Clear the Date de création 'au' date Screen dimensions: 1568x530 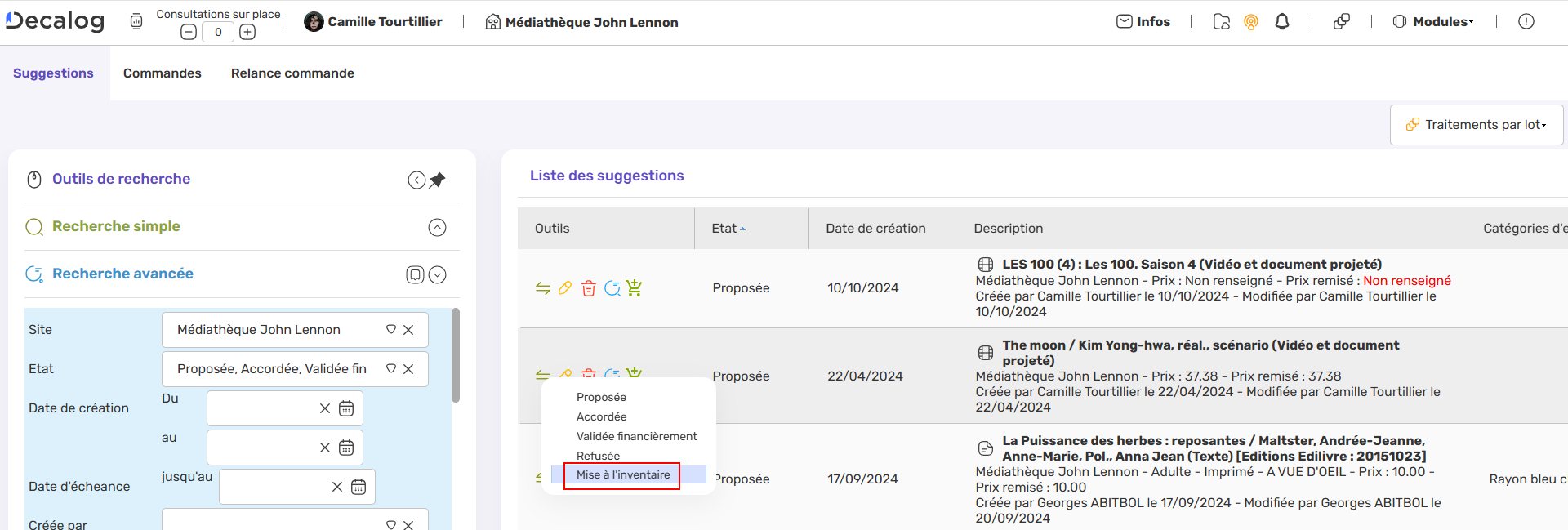pos(325,448)
